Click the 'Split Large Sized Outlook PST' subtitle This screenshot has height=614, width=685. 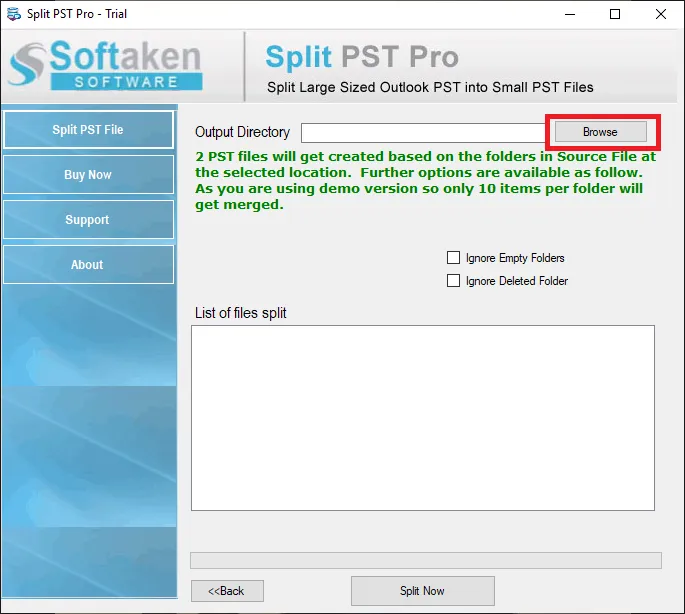point(430,87)
